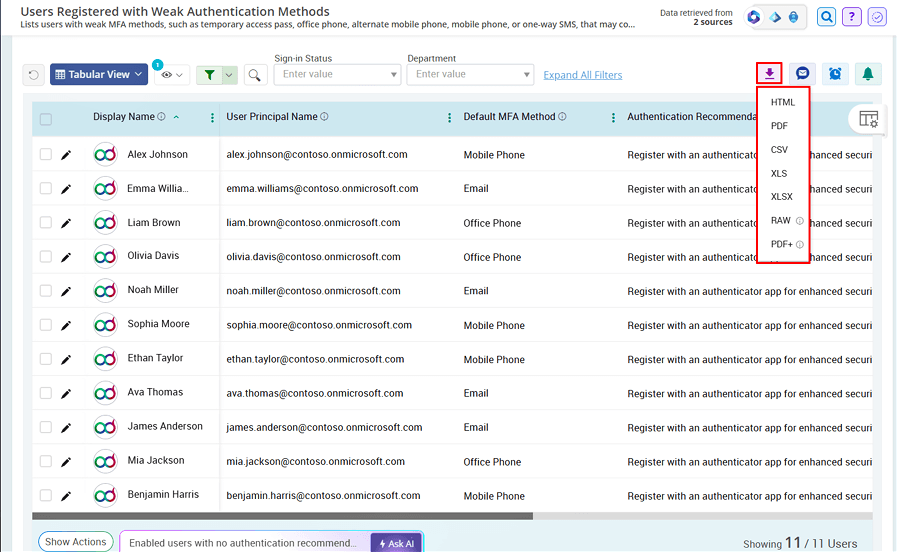This screenshot has height=552, width=897.
Task: Click Expand All Filters link
Action: coord(582,75)
